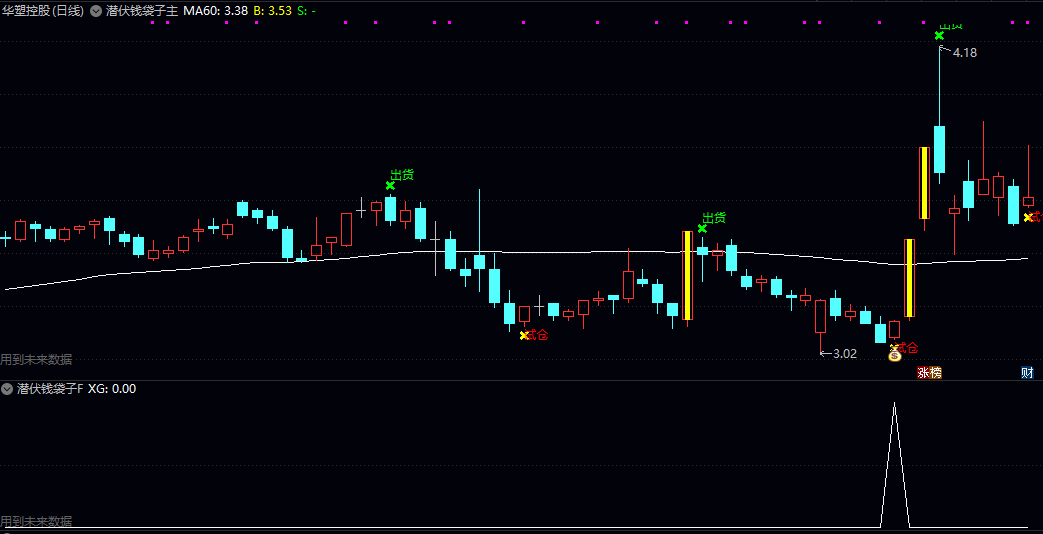Select the 潜伏钱袋子主 indicator name

click(x=142, y=11)
